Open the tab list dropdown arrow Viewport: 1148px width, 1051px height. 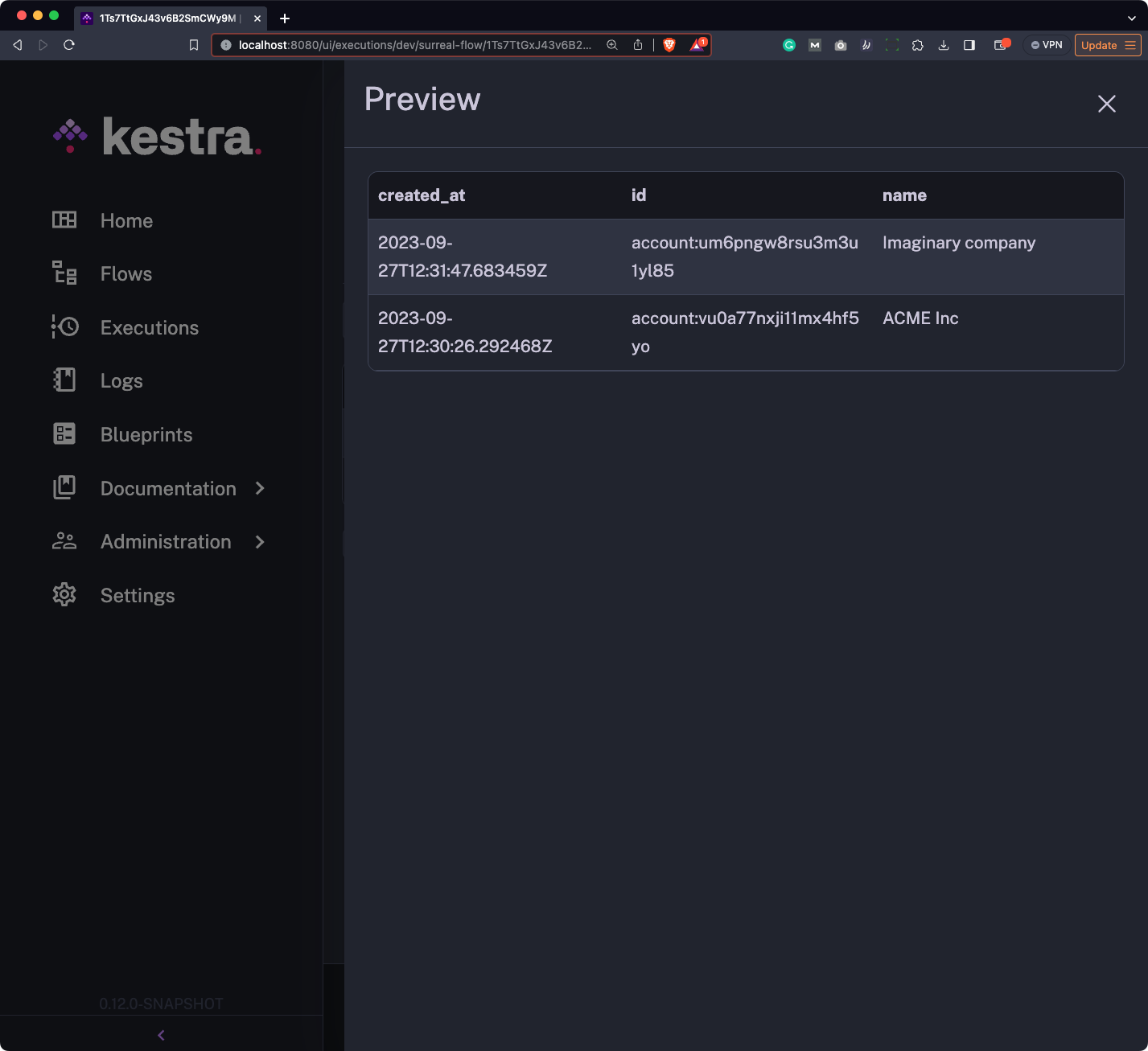(1132, 18)
